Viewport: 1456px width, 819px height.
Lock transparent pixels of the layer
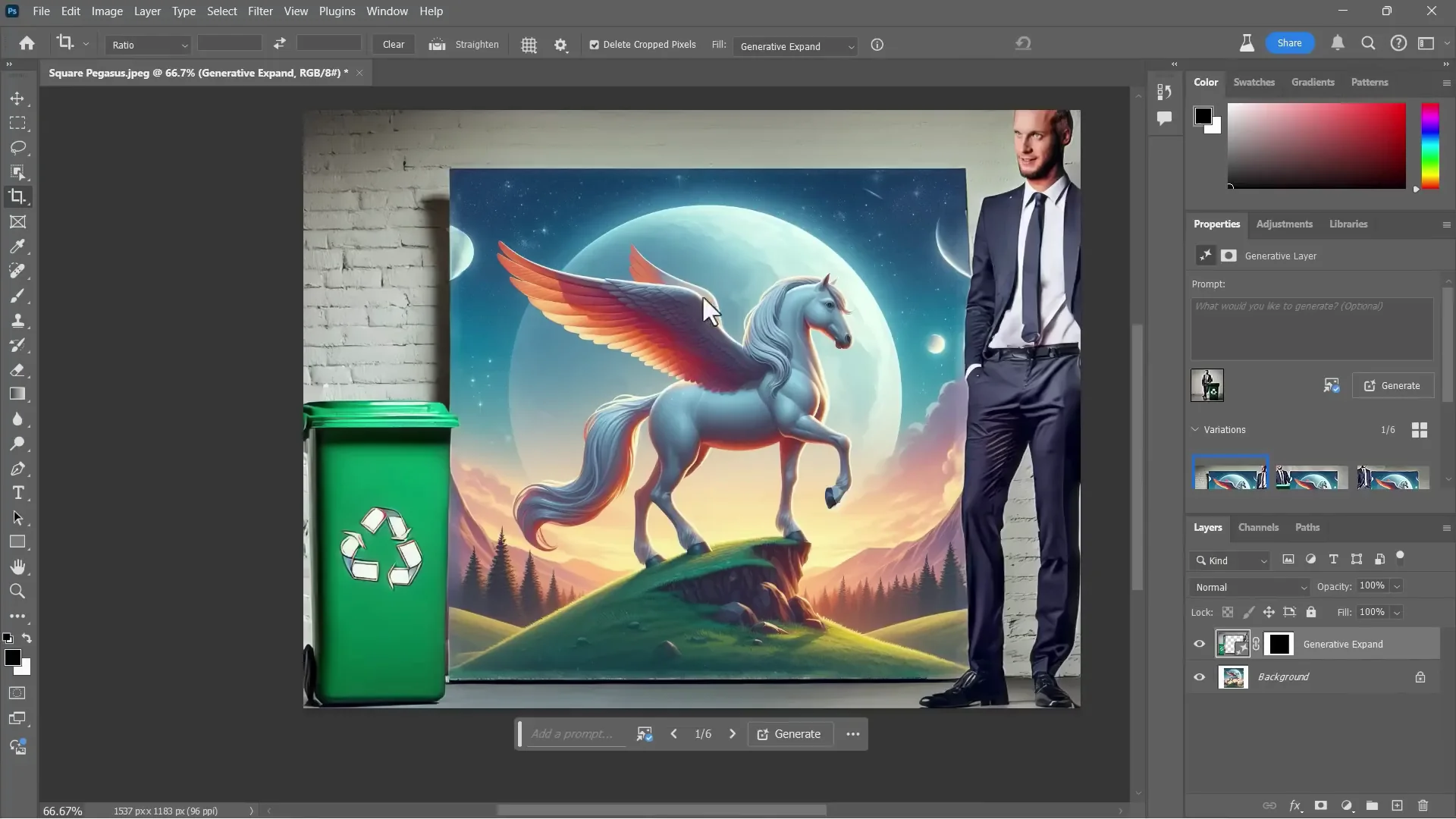[1228, 612]
